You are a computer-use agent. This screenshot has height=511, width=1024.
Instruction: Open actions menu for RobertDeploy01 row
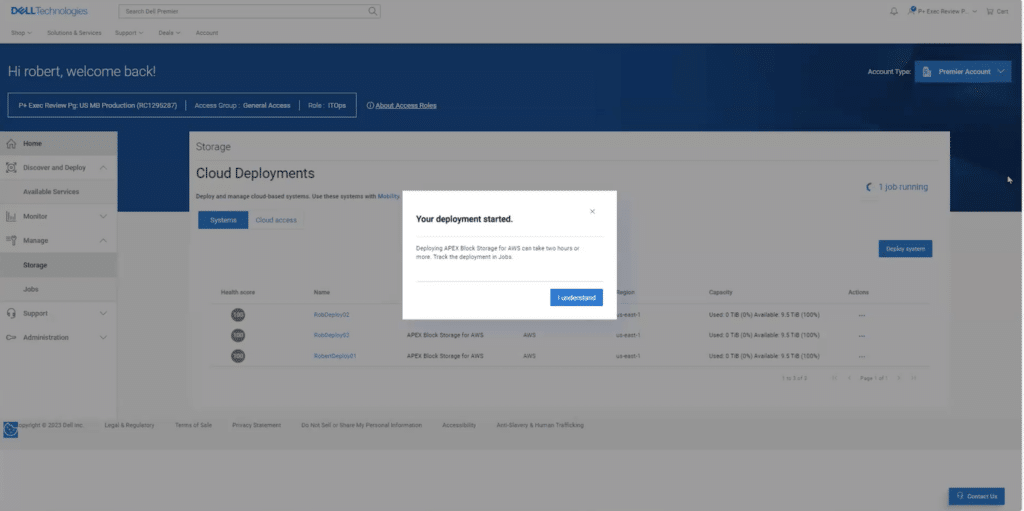(x=862, y=357)
